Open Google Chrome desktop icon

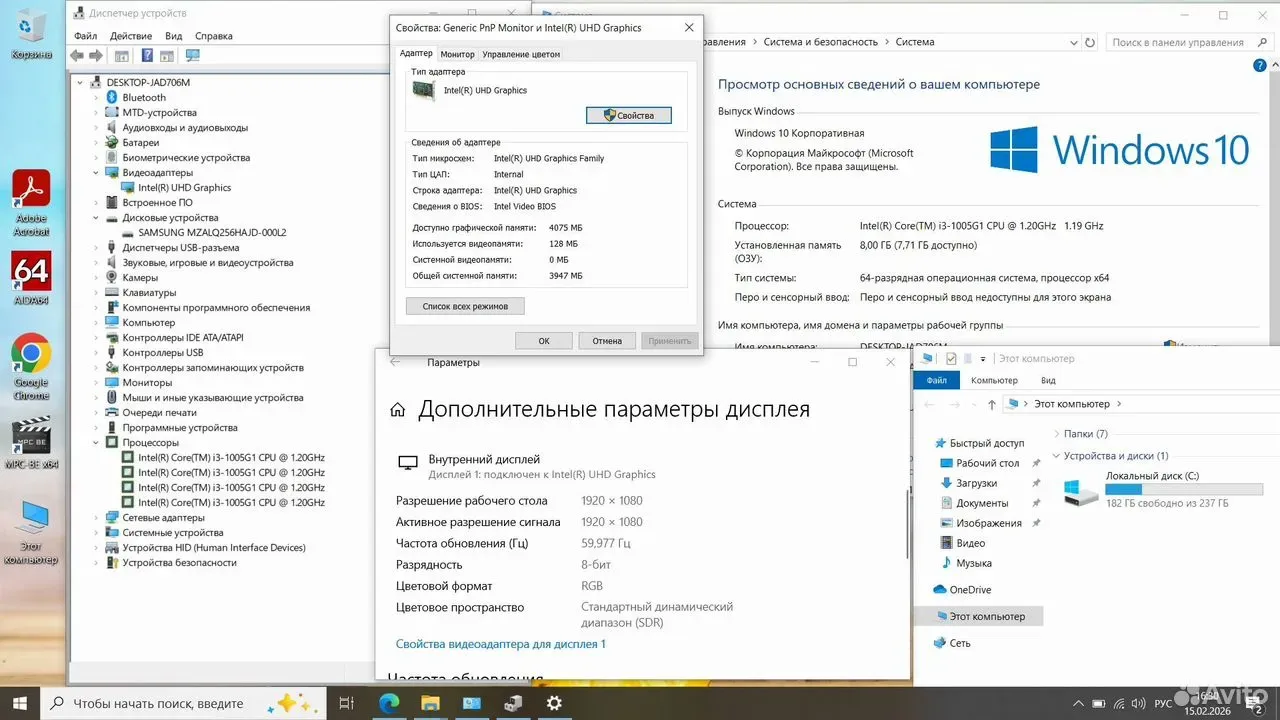31,366
